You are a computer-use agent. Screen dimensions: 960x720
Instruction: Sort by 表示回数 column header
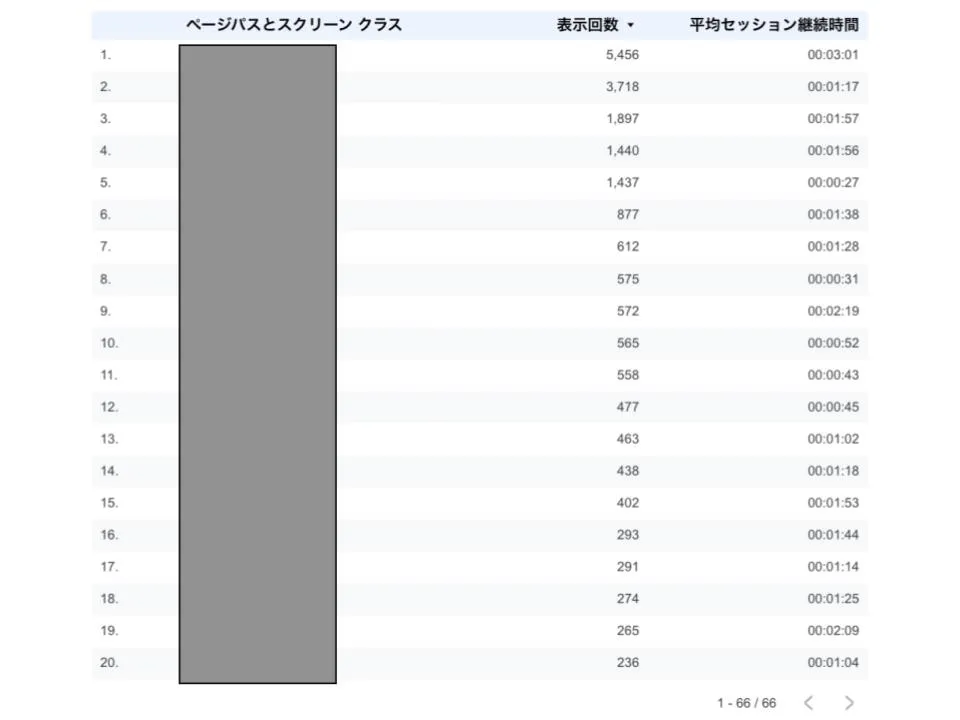(x=588, y=24)
